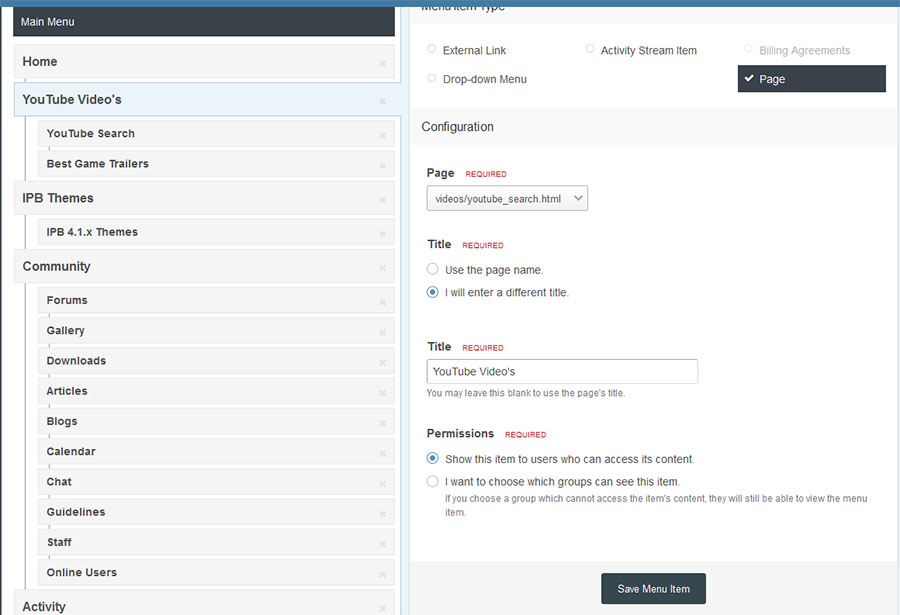Remove the Home menu item via its X icon

(x=382, y=63)
